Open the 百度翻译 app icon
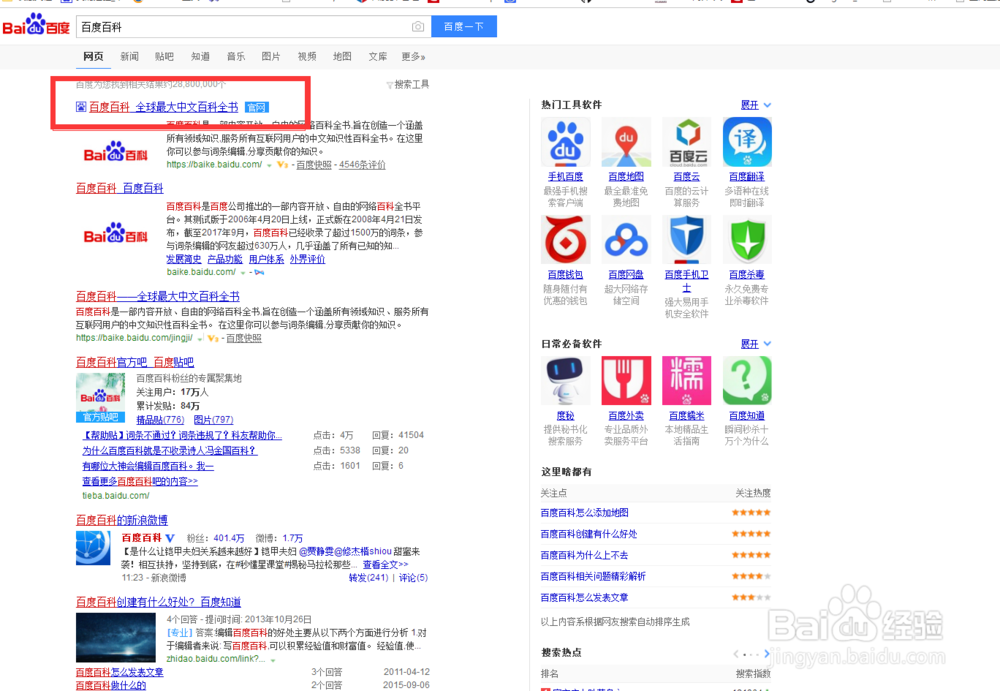Viewport: 1000px width, 691px height. click(747, 142)
